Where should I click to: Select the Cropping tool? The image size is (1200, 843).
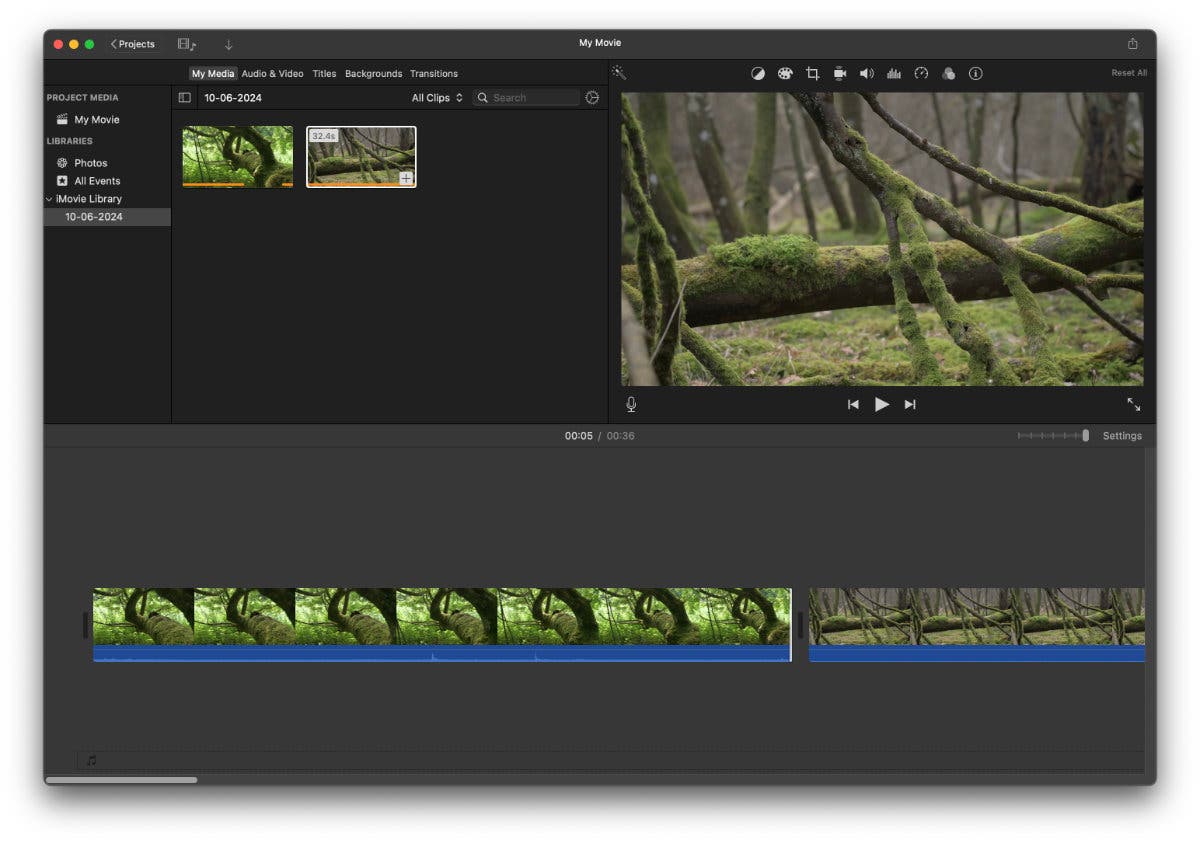812,73
